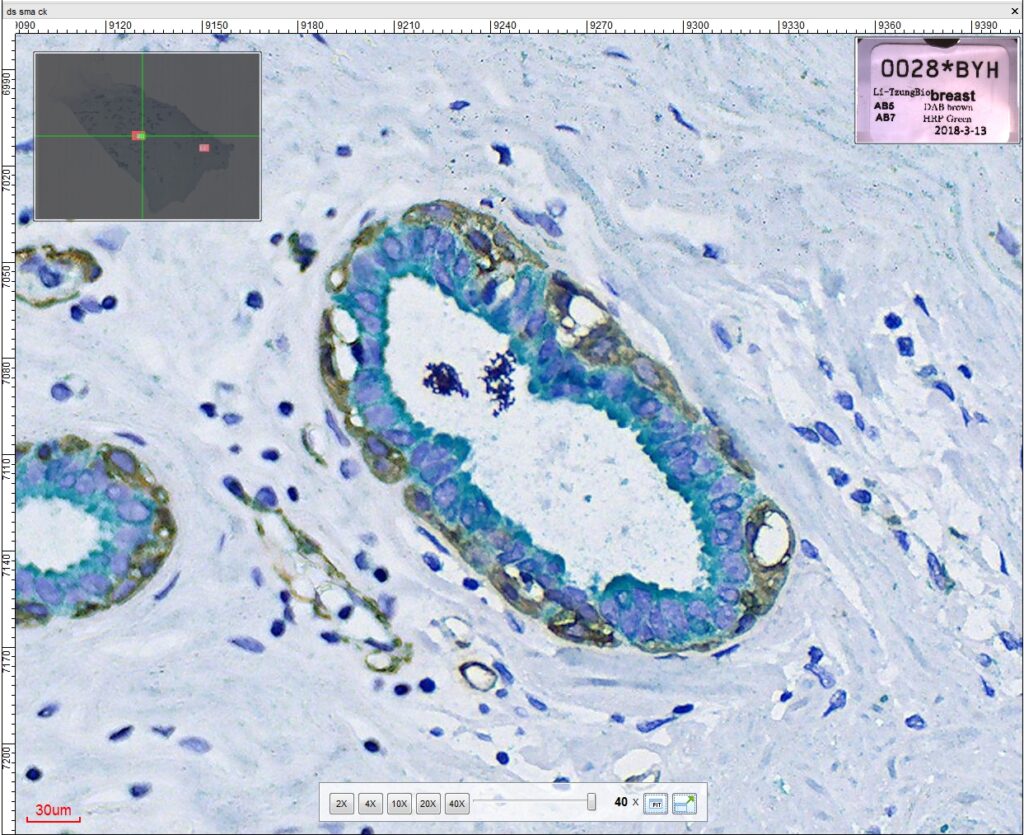Click the horizontal ruler at 9240
1024x835 pixels.
point(504,24)
